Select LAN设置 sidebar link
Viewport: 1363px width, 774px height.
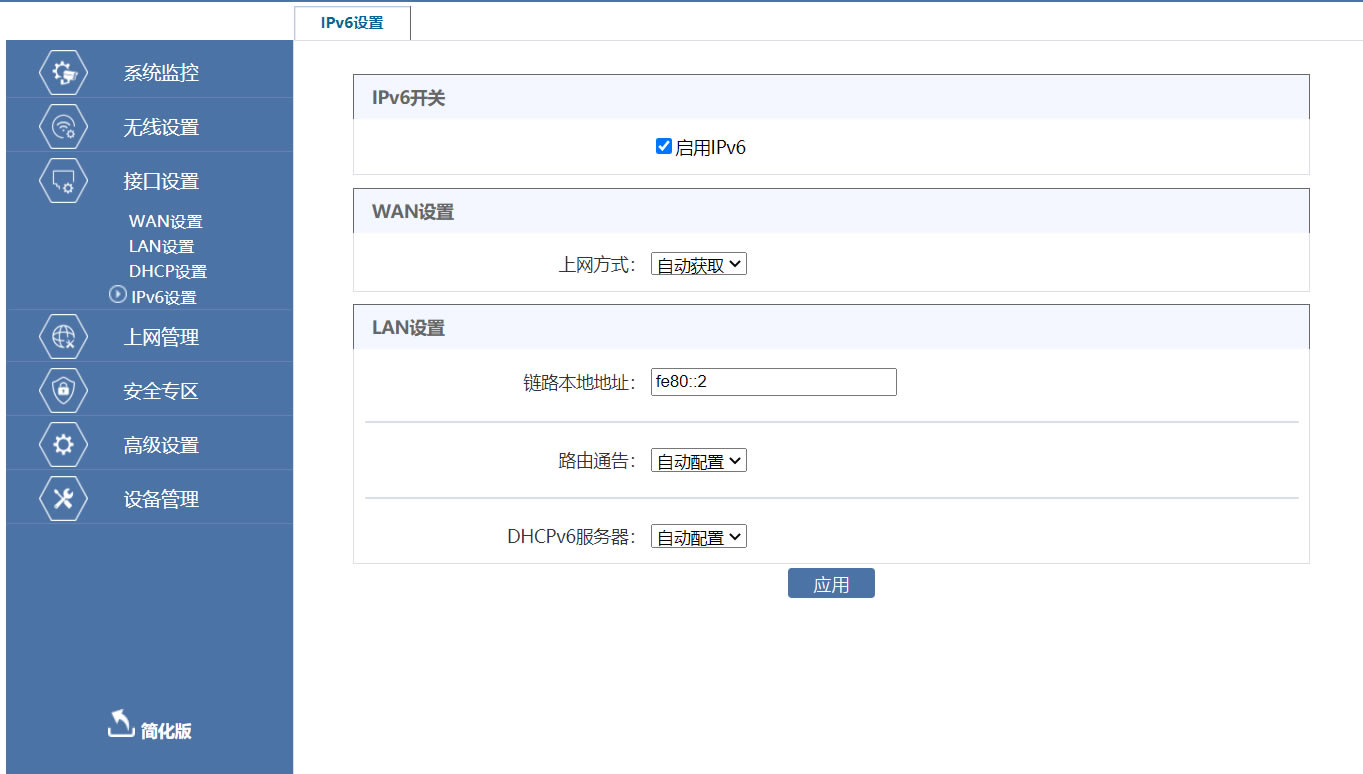coord(163,246)
